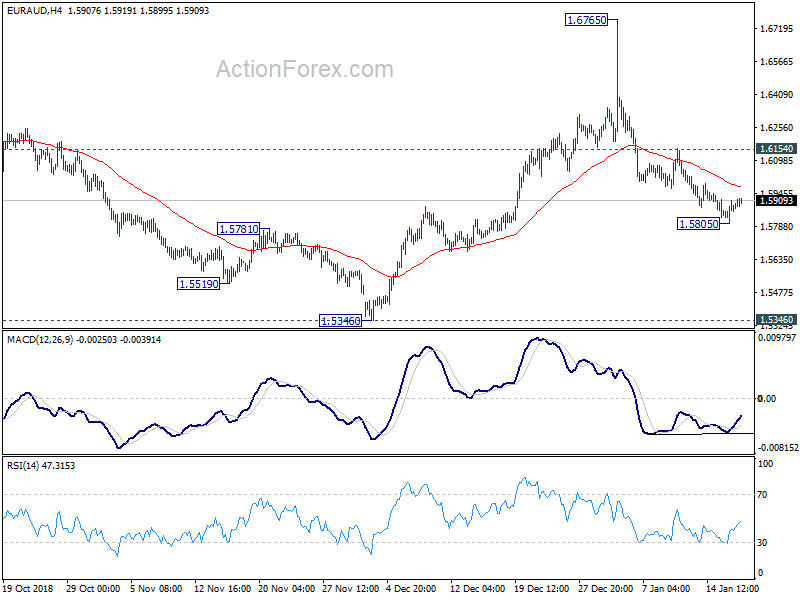Click the 19 Oct 2018 date label

tap(28, 588)
